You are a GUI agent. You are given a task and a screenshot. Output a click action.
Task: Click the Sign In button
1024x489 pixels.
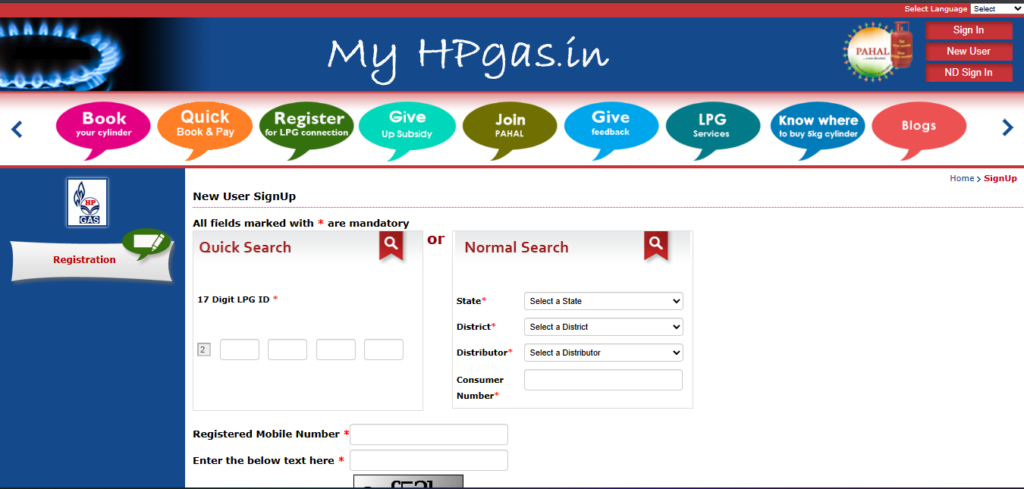point(968,30)
